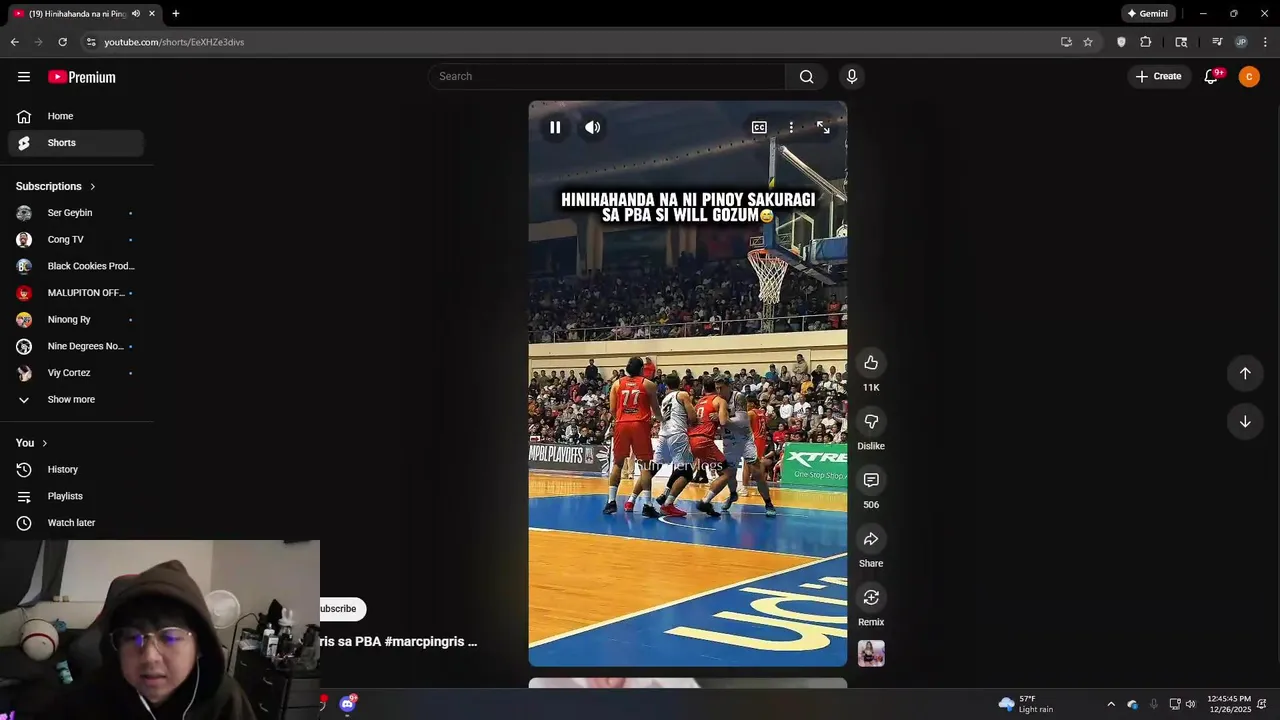Click the shield extension icon
The width and height of the screenshot is (1280, 720).
[1121, 42]
